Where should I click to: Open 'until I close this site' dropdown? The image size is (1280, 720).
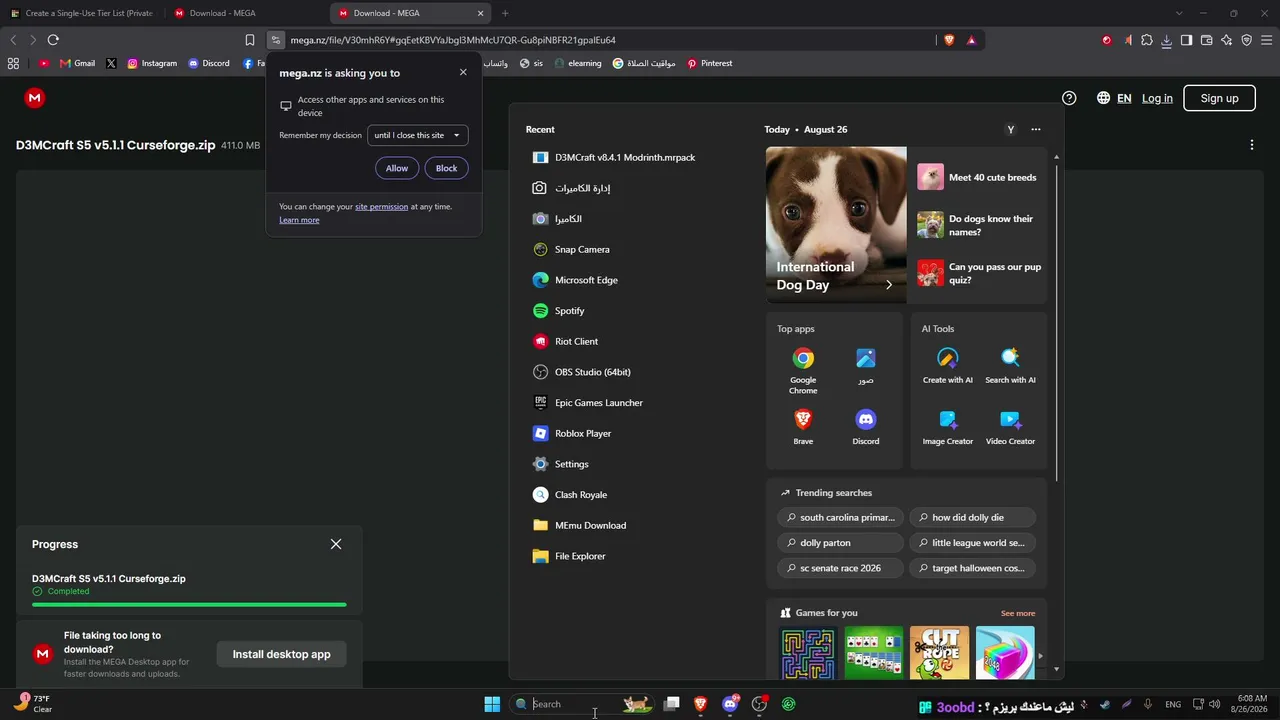[418, 135]
